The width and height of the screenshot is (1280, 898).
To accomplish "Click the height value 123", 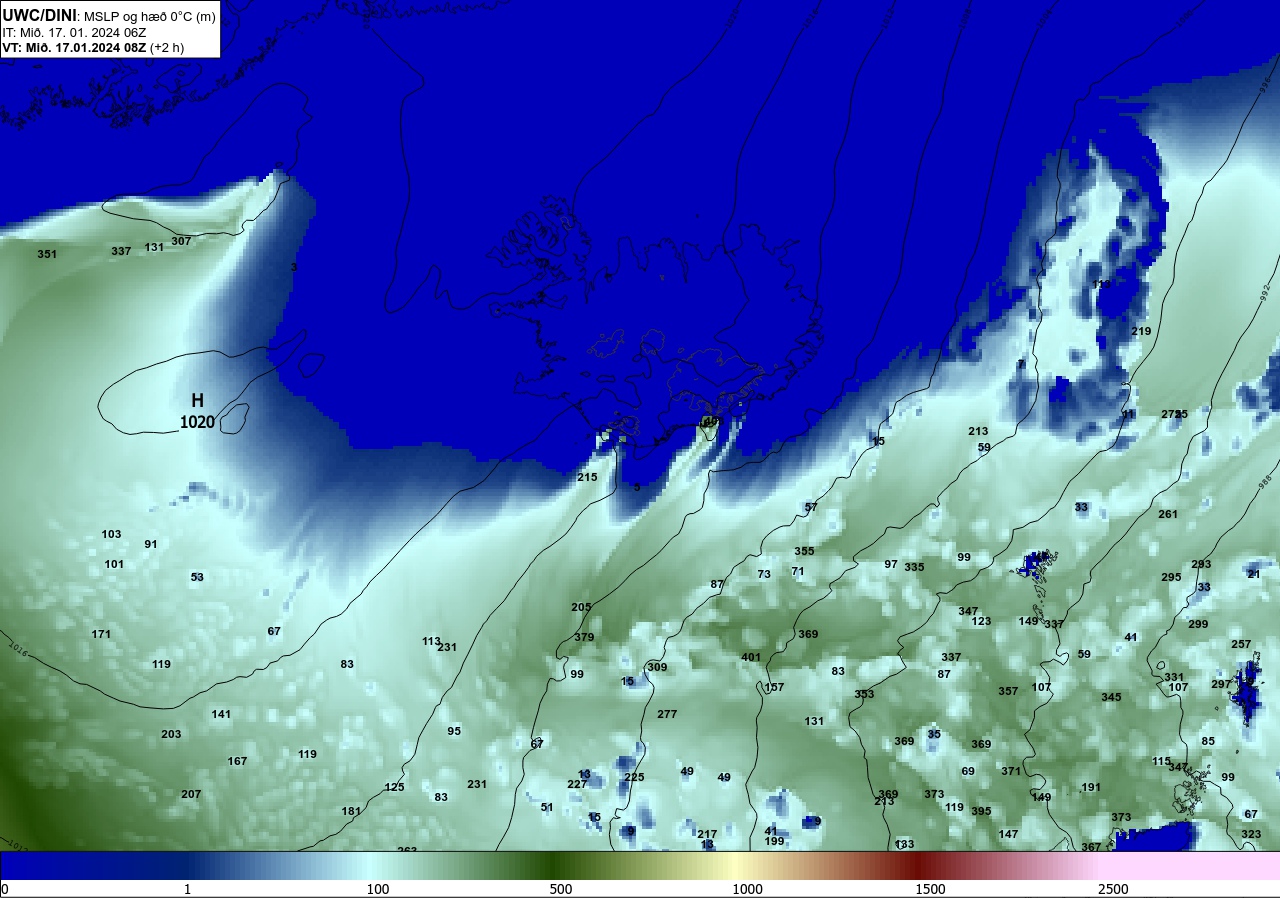I will point(981,621).
